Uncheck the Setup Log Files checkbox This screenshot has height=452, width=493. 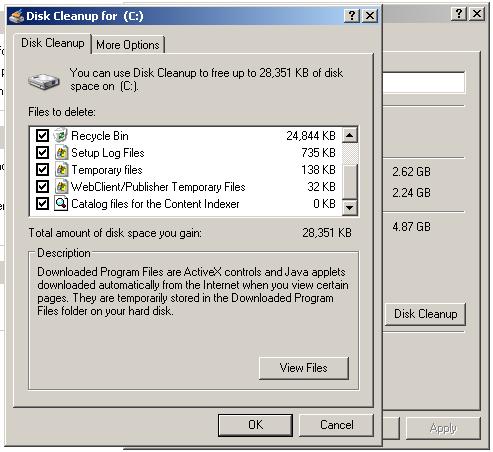coord(42,153)
